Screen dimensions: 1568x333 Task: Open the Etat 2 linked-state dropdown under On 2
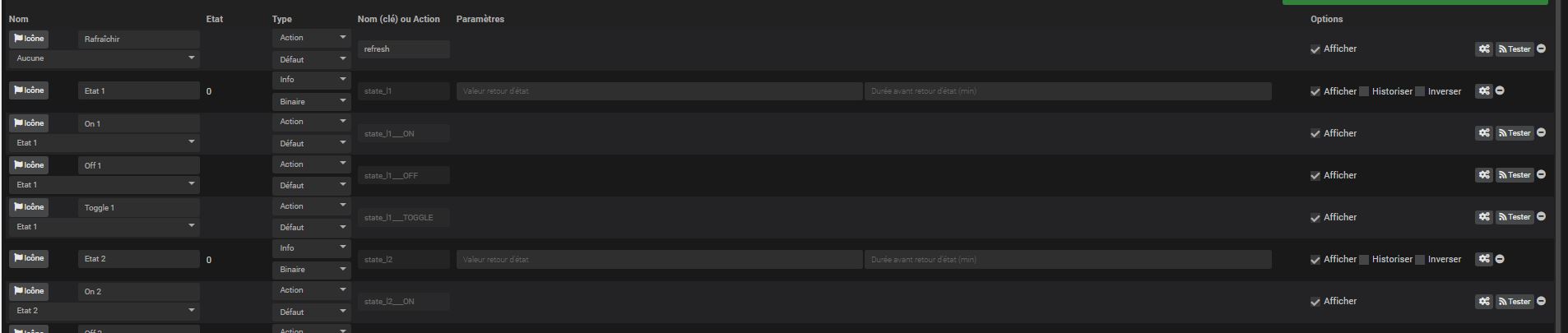click(104, 311)
